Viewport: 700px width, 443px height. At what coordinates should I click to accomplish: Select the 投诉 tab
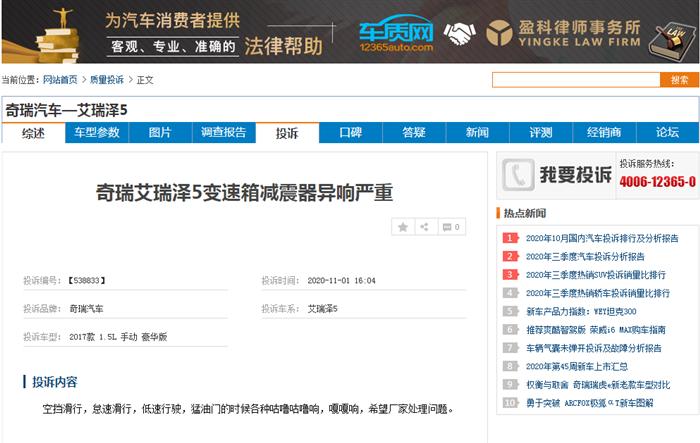pyautogui.click(x=287, y=133)
